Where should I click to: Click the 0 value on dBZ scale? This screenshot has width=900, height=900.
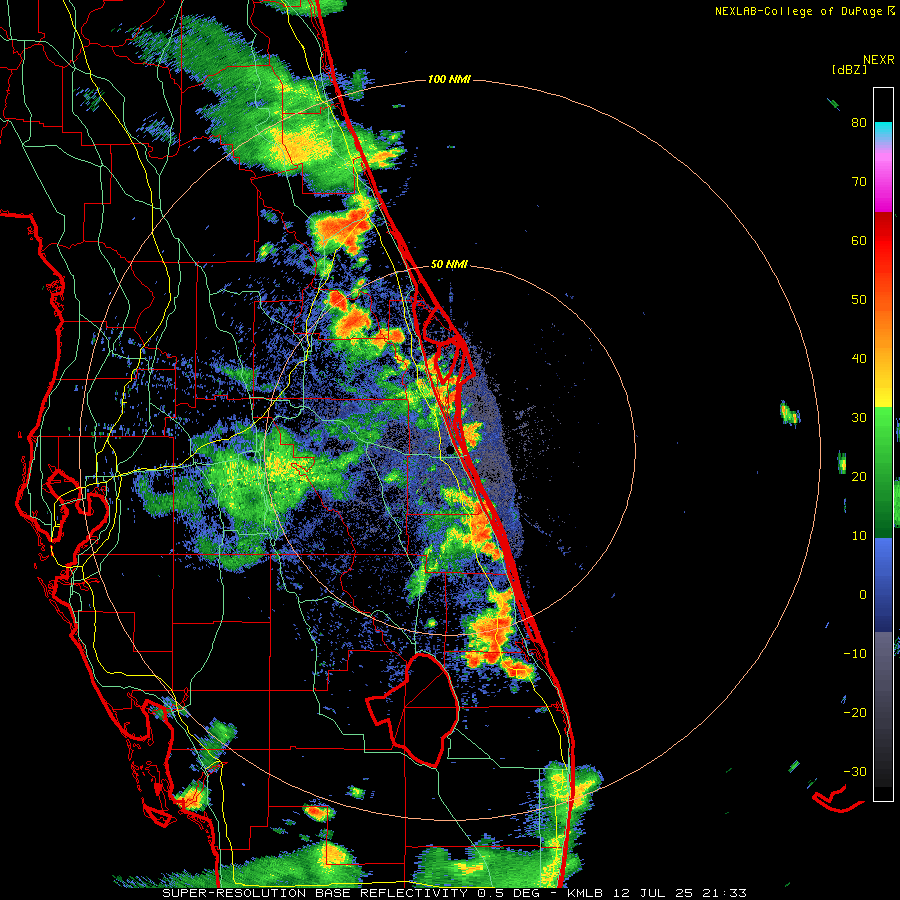pos(863,595)
